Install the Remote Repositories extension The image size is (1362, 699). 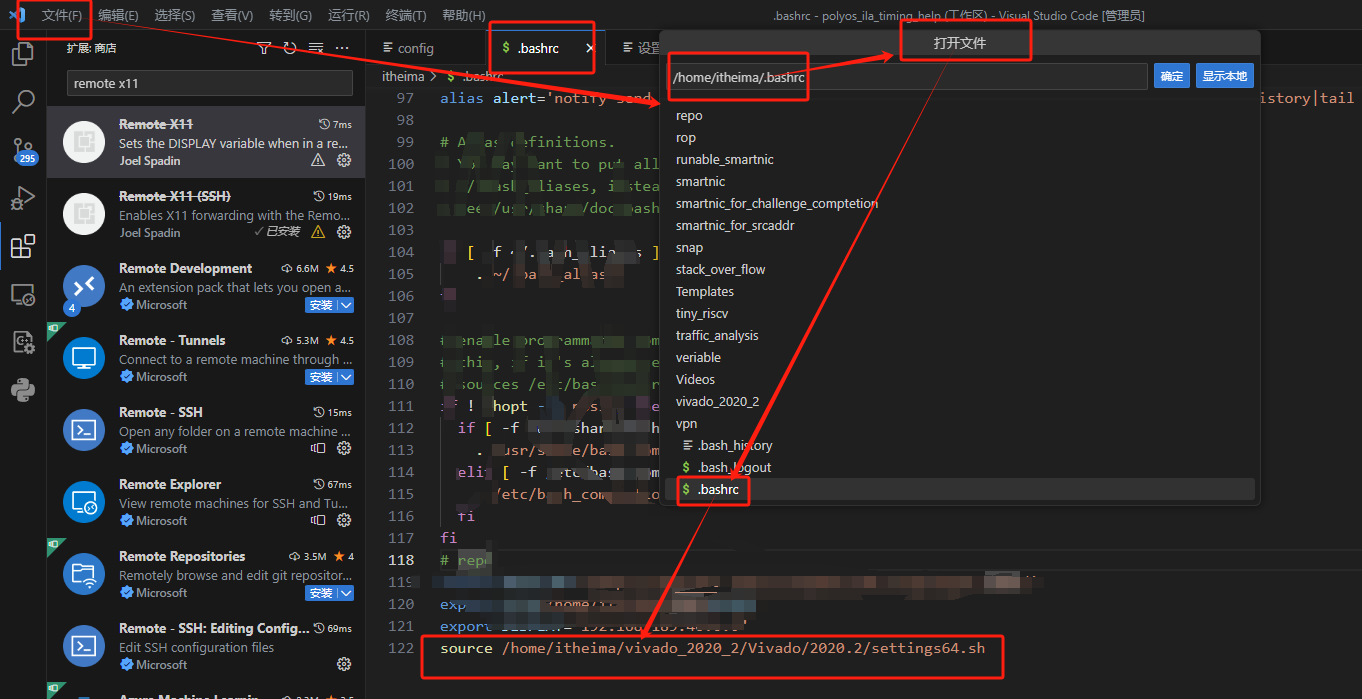321,593
